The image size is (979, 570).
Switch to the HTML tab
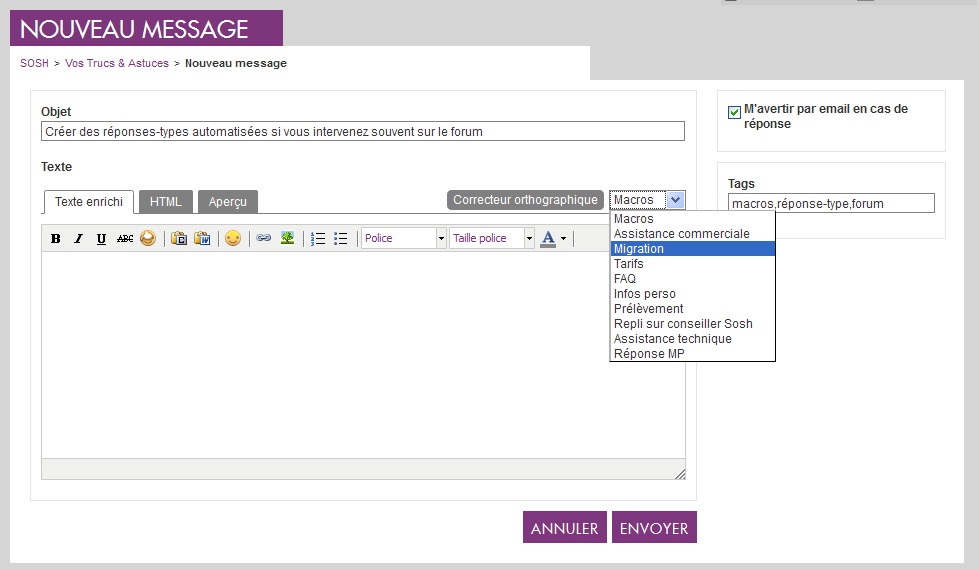165,202
